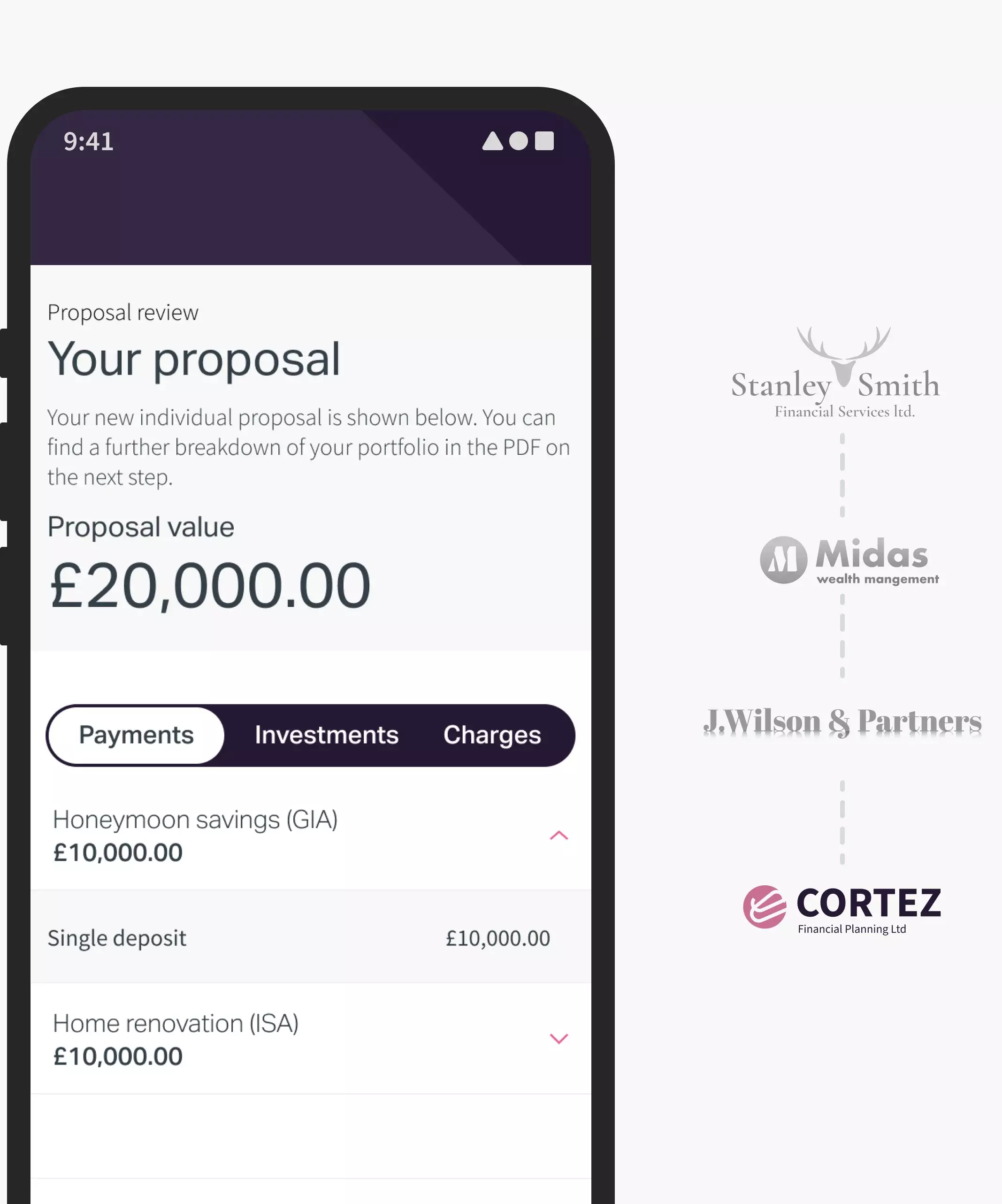Expand the Home renovation (ISA) chevron
The height and width of the screenshot is (1204, 1002).
tap(559, 1038)
